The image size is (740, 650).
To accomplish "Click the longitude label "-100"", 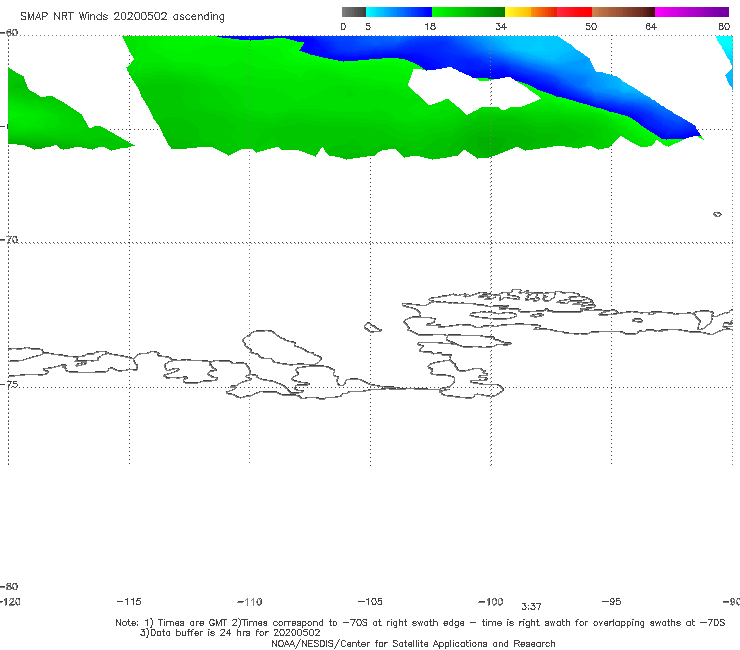I will click(x=491, y=601).
